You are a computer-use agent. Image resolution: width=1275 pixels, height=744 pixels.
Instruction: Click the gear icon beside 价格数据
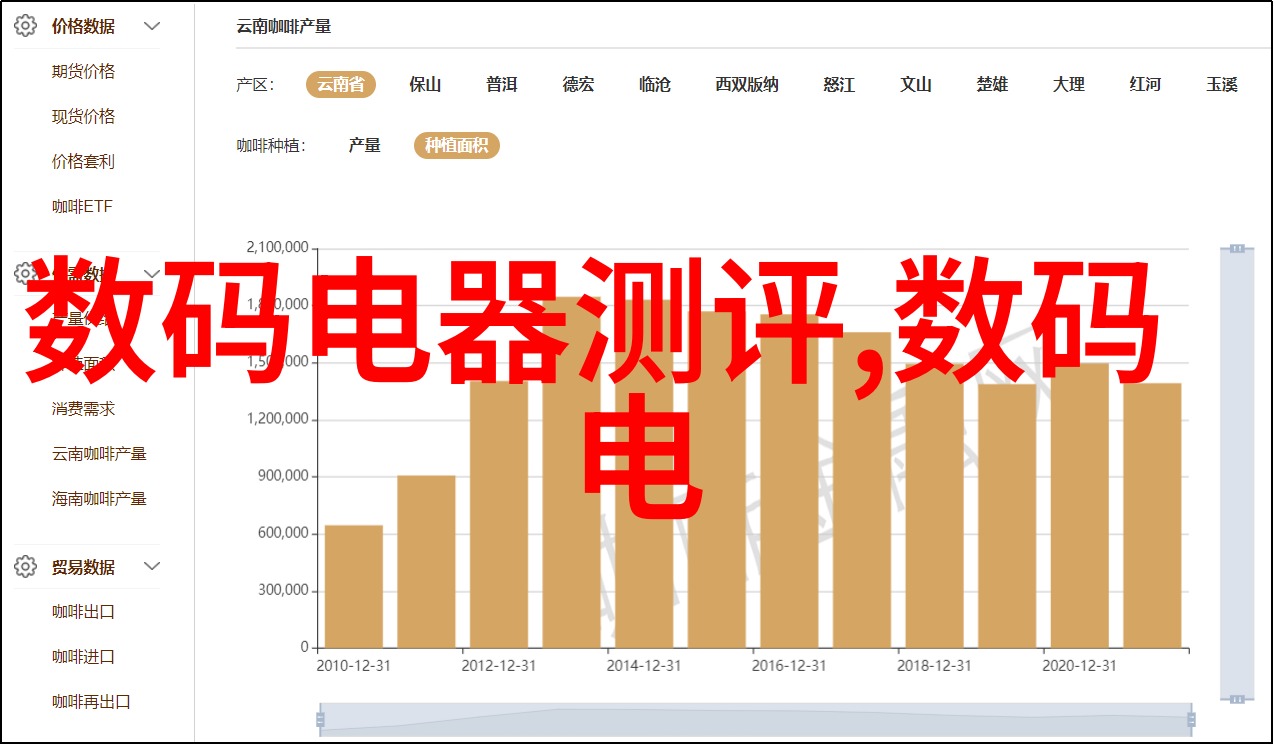click(x=25, y=26)
